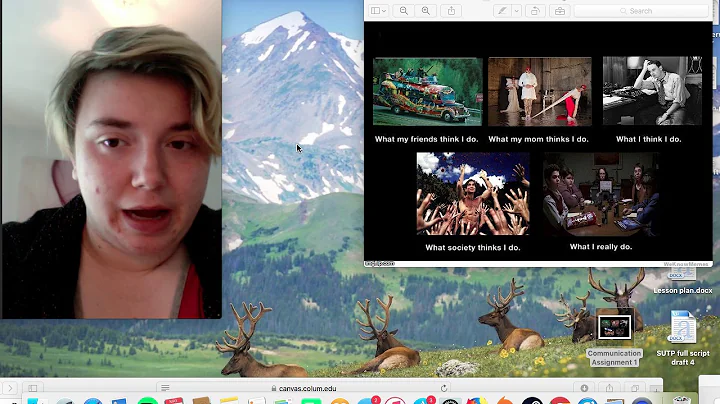The width and height of the screenshot is (720, 404).
Task: Click the Safari share button
Action: (x=609, y=388)
